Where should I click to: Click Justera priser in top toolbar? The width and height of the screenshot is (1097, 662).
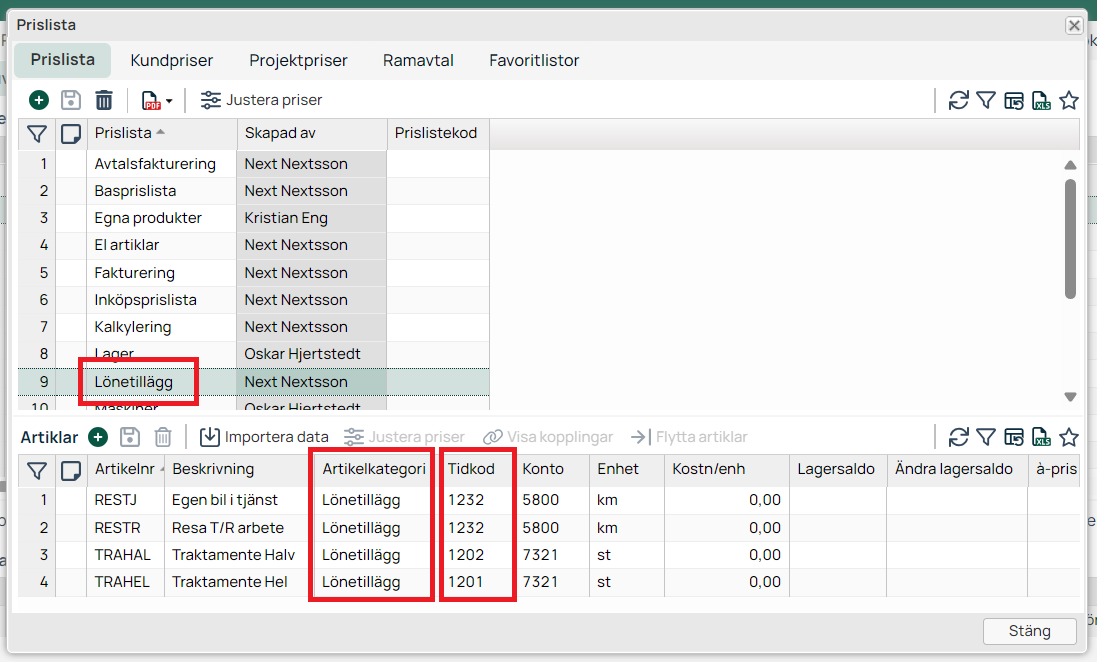[262, 100]
